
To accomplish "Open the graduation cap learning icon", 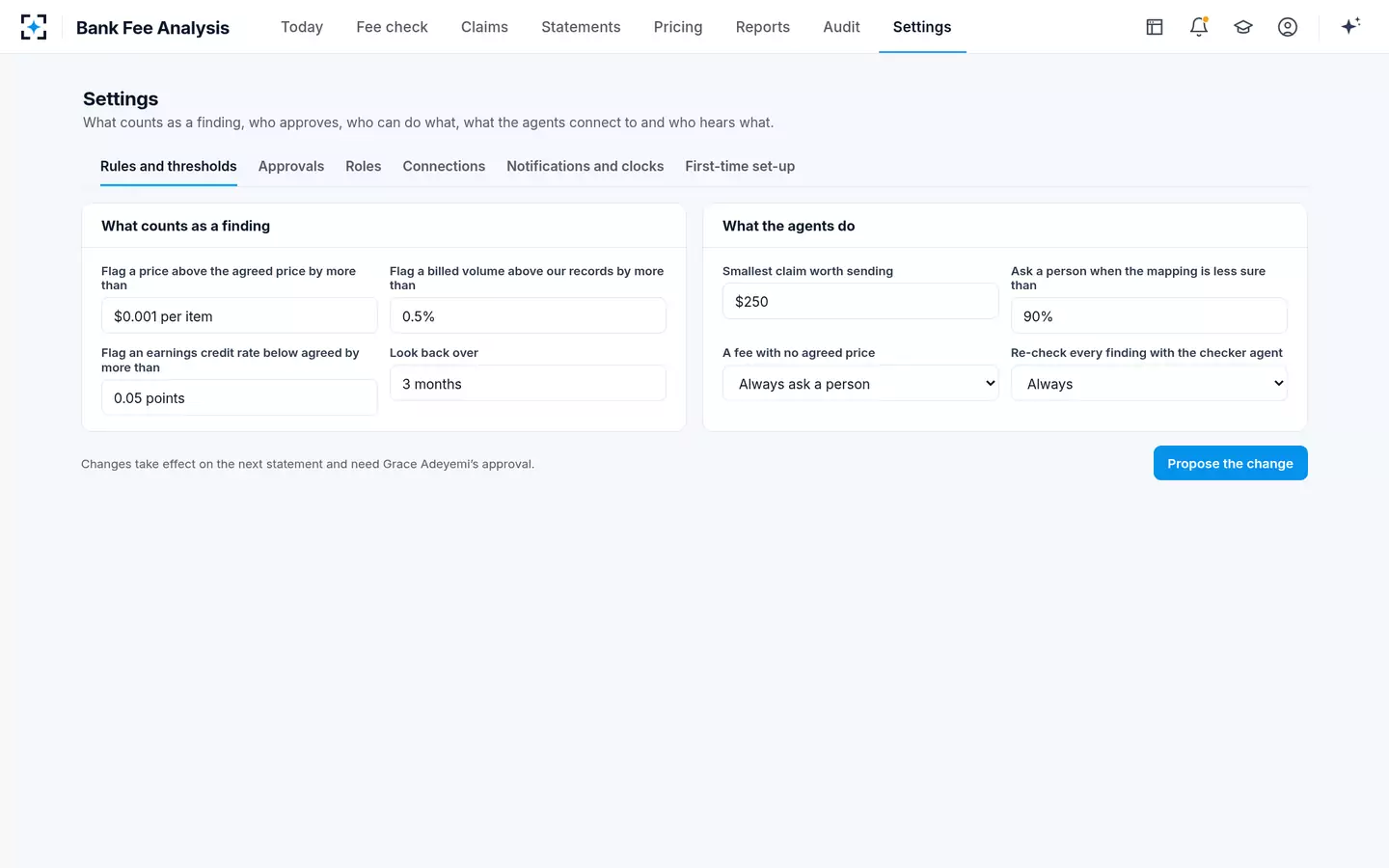I will [1243, 27].
